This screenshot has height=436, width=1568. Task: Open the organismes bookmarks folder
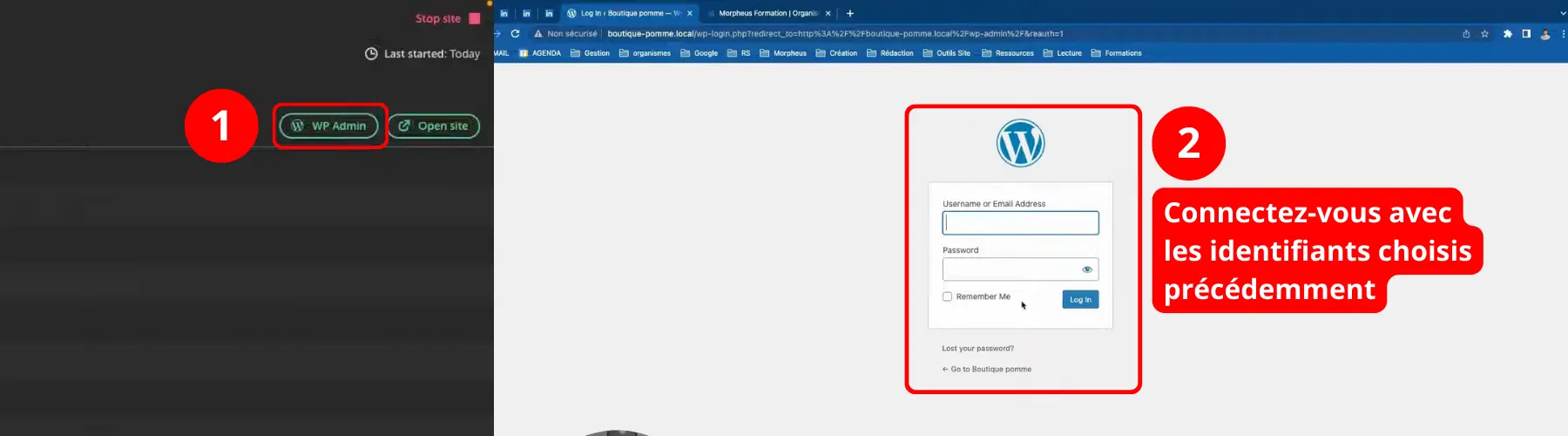(x=645, y=53)
